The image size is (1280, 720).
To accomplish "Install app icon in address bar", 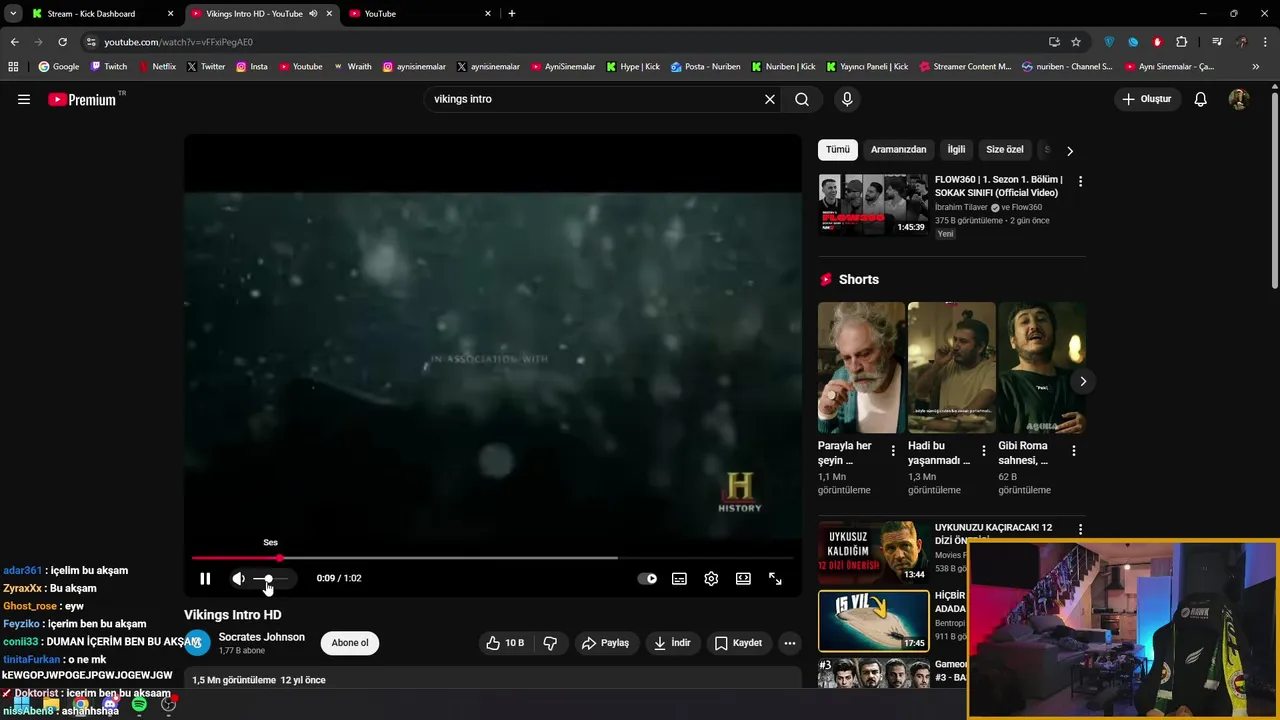I will tap(1054, 42).
